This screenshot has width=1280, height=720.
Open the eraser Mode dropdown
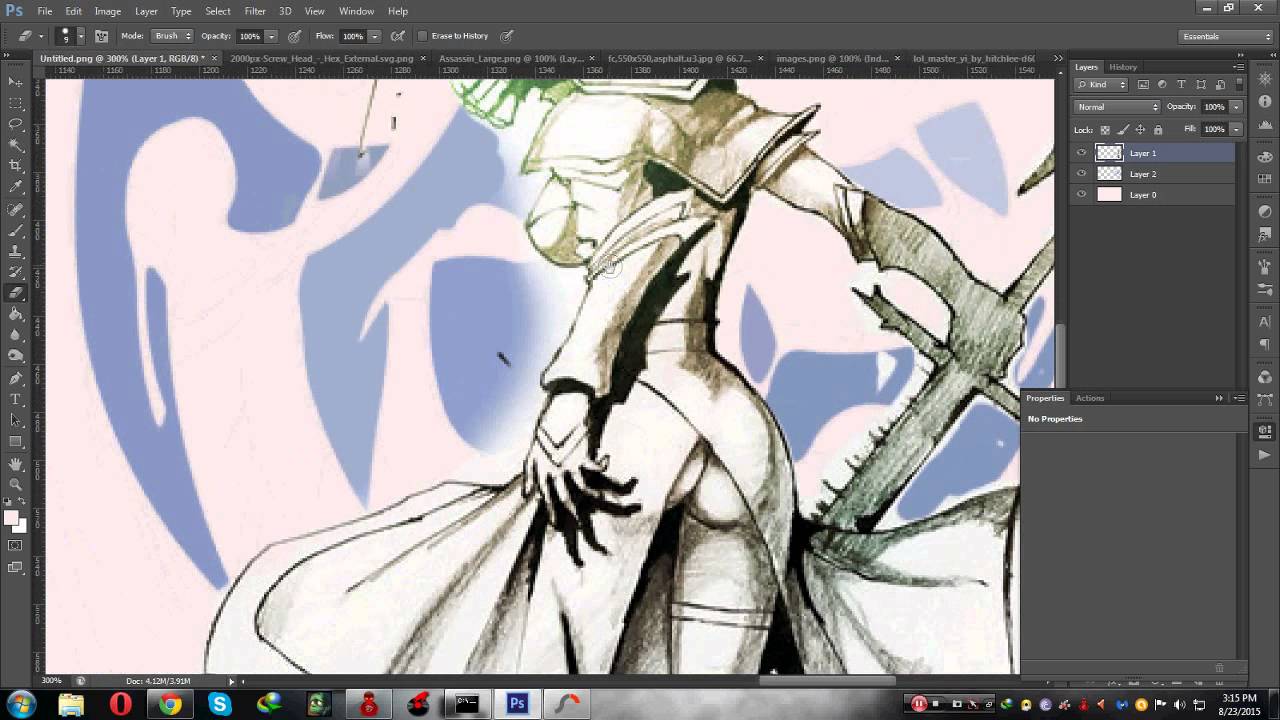point(172,36)
